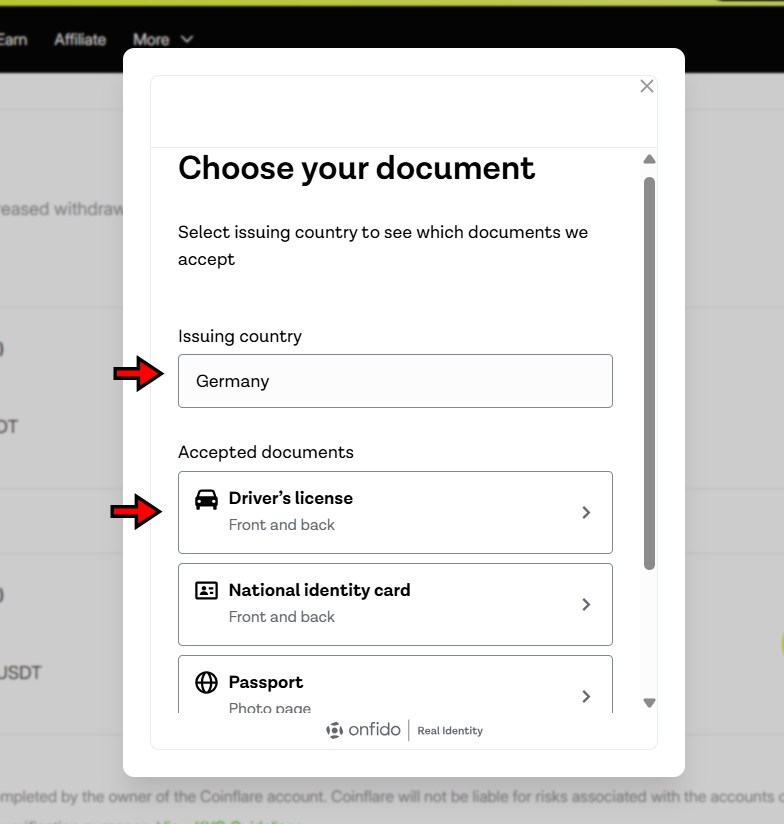Viewport: 784px width, 824px height.
Task: Click the chevron on the National identity card row
Action: tap(586, 604)
